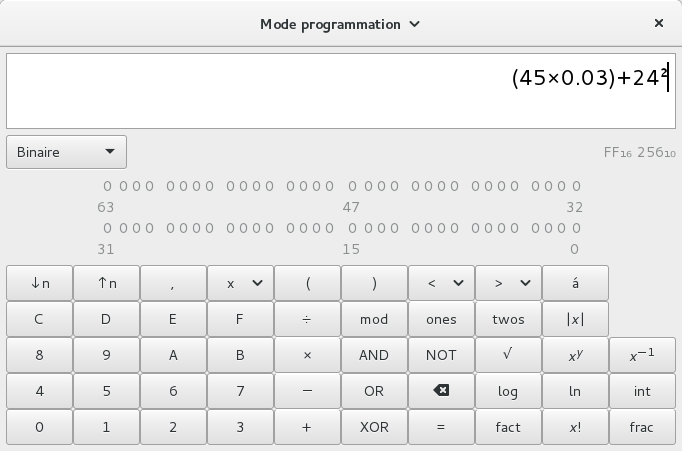Expand the Mode programmation mode menu
The image size is (682, 451).
click(340, 23)
